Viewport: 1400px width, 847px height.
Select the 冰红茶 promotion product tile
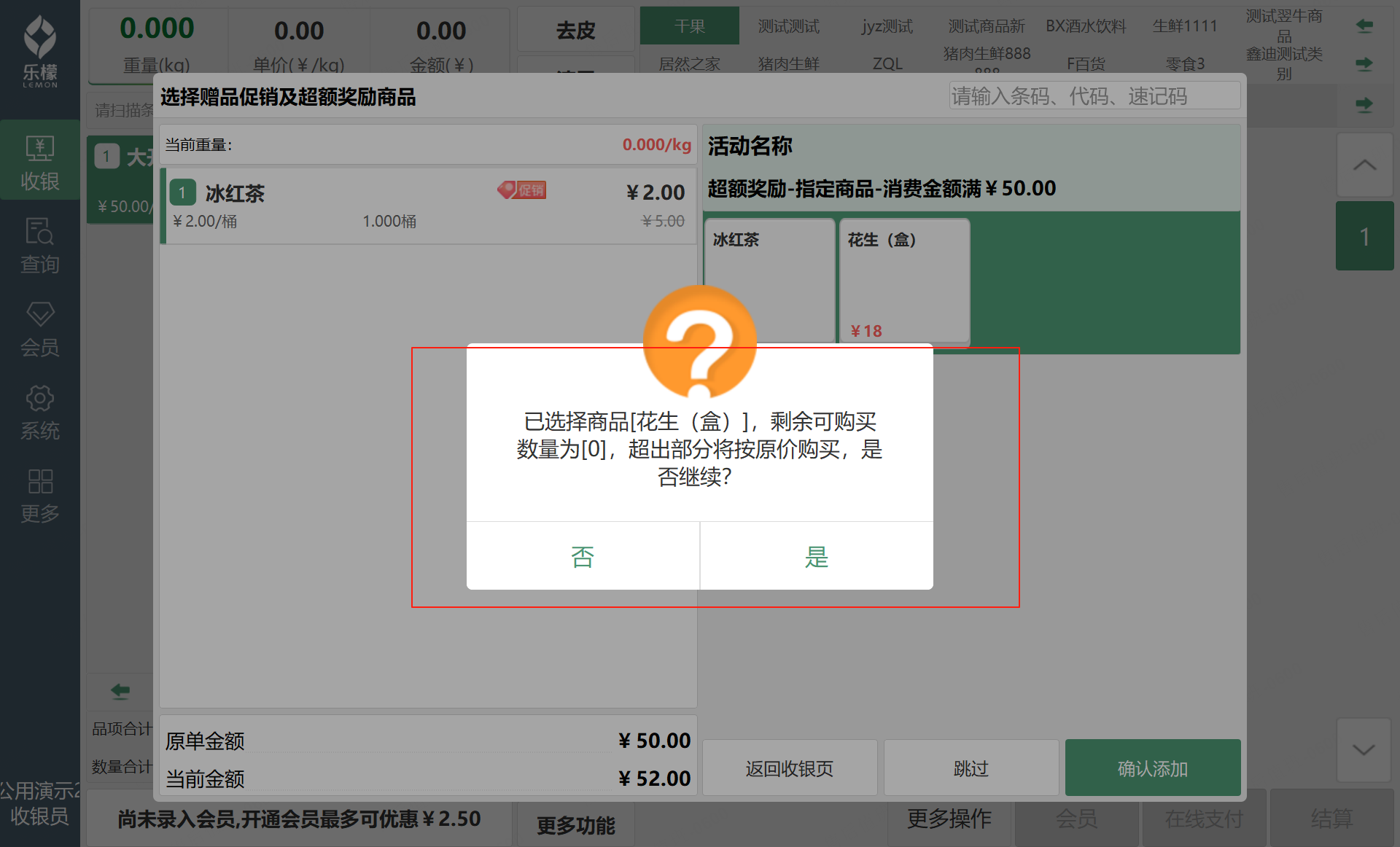(769, 280)
